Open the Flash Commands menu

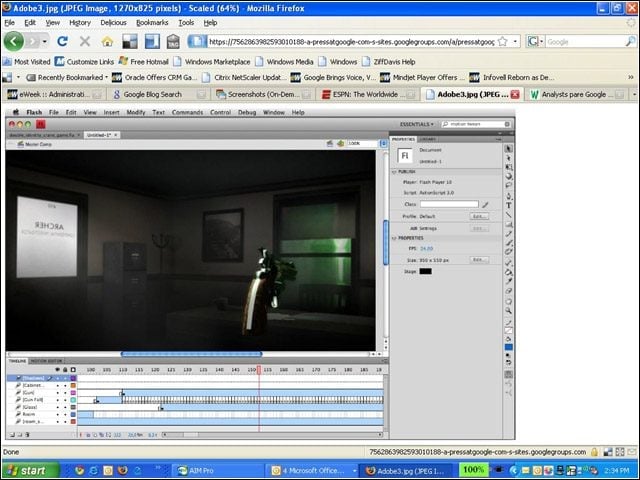pos(187,112)
